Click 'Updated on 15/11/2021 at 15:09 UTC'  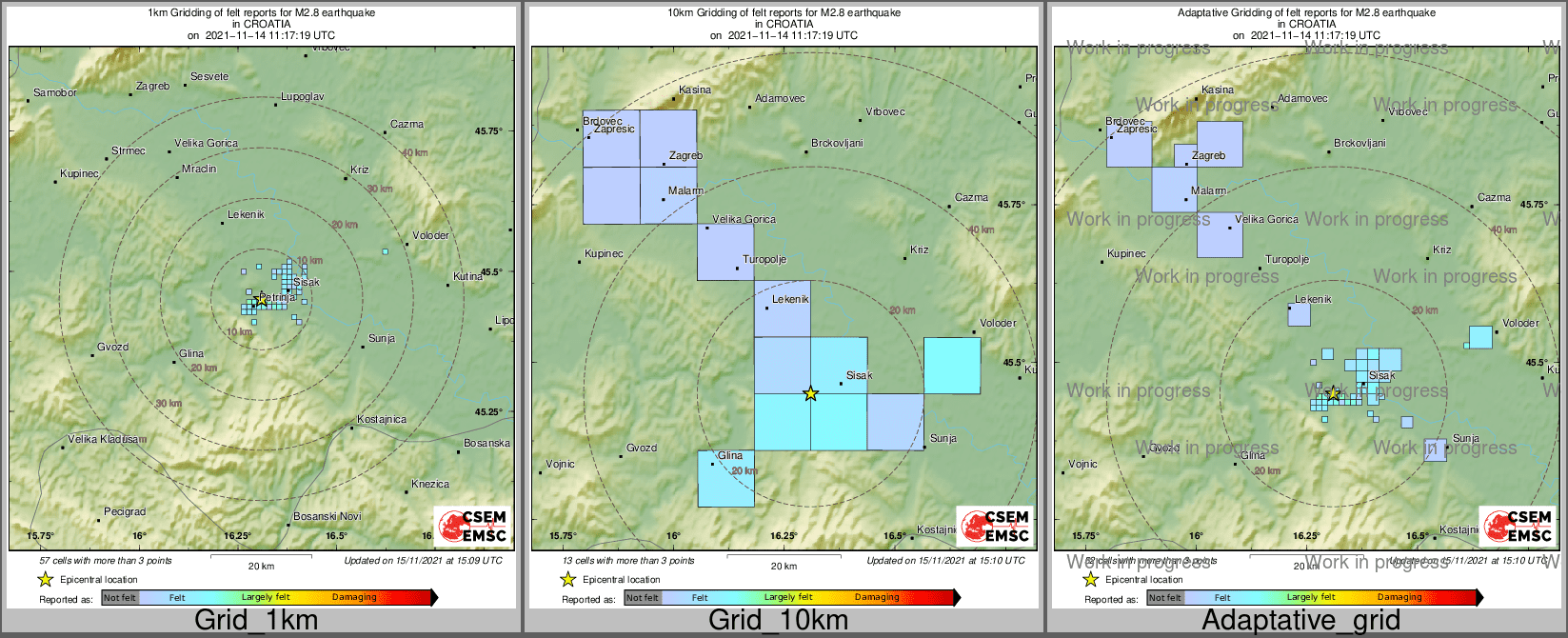[423, 561]
